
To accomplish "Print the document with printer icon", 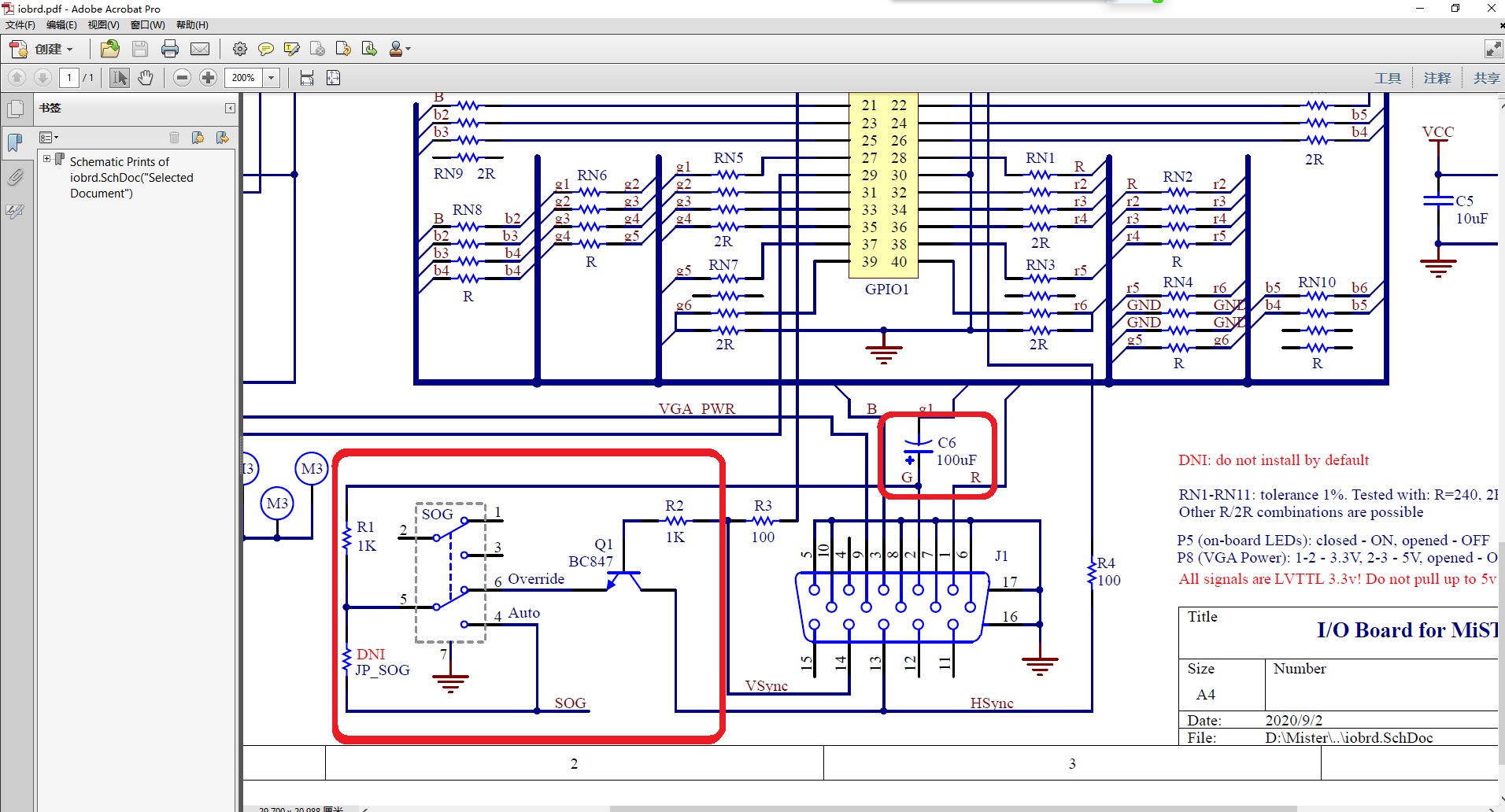I will [x=170, y=49].
